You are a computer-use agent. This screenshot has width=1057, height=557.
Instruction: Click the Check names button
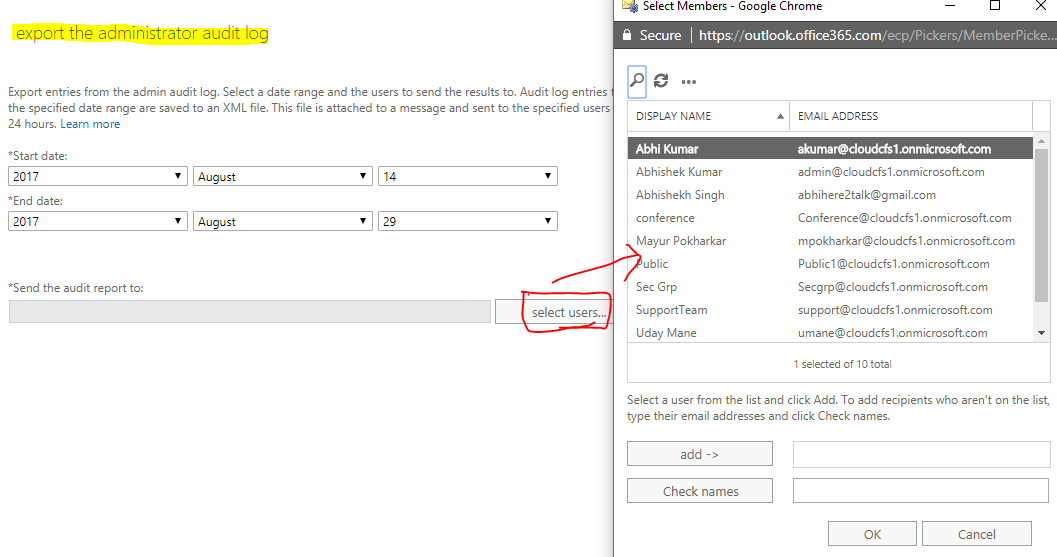click(700, 491)
